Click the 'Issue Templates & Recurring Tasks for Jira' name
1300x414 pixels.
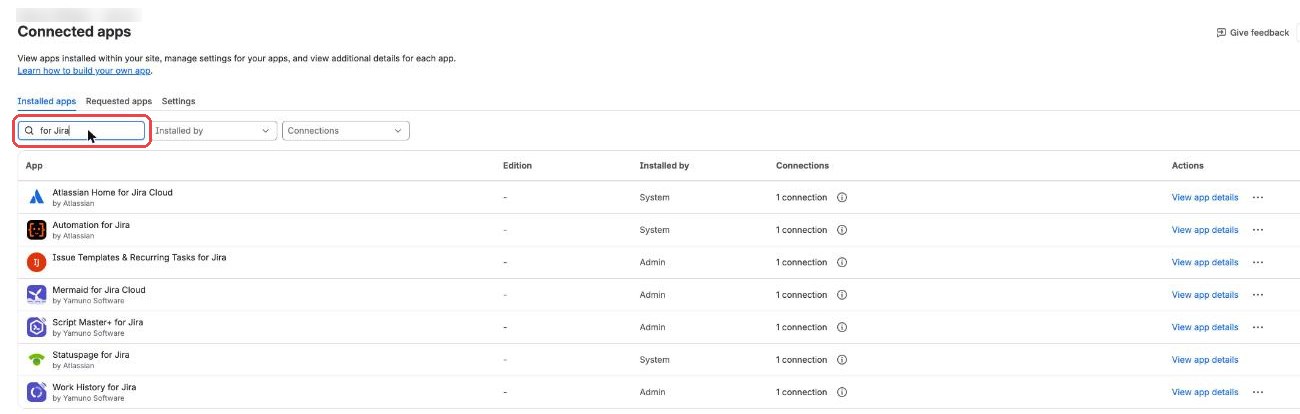pos(139,257)
